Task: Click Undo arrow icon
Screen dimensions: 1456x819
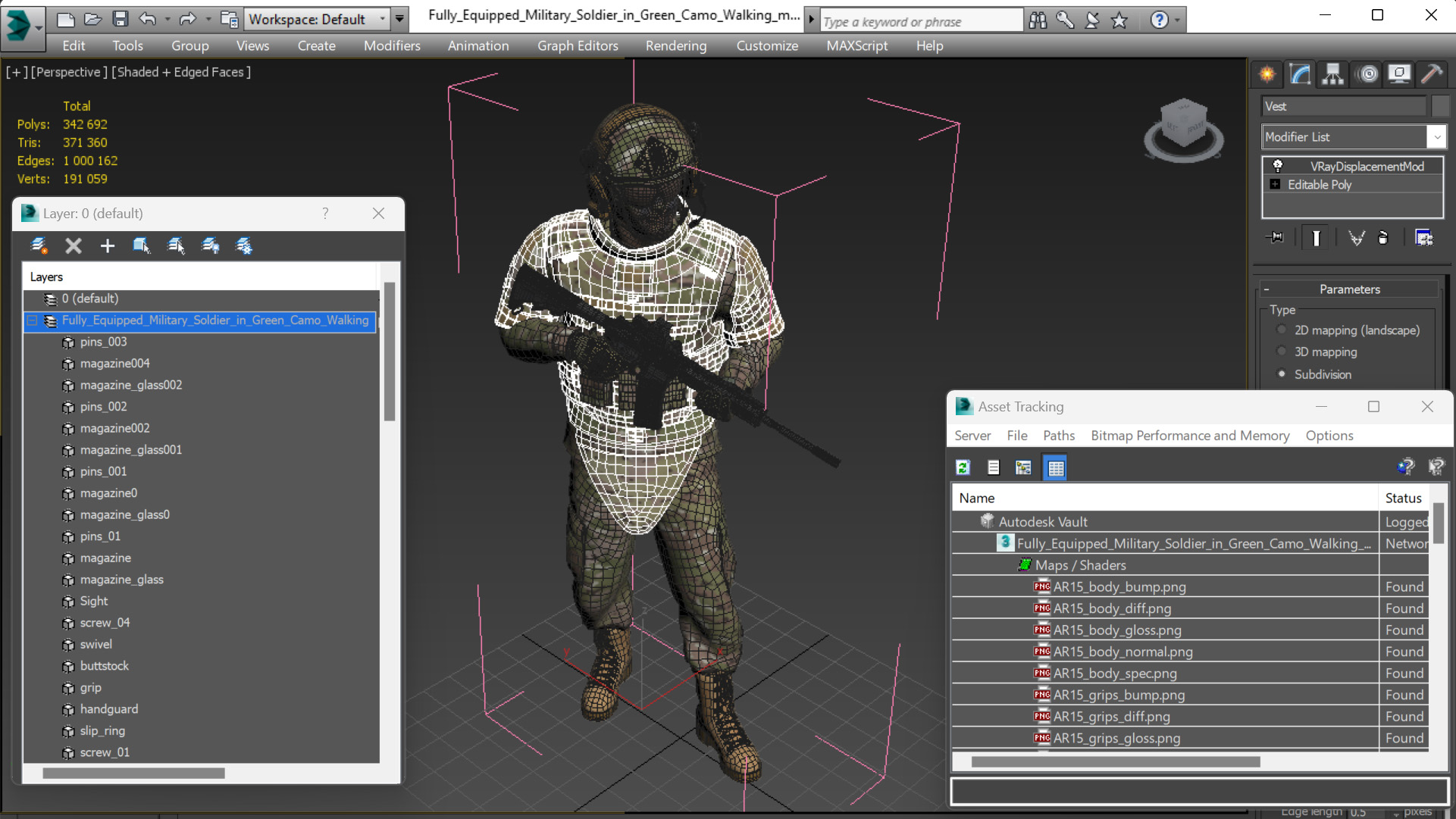Action: [x=147, y=19]
